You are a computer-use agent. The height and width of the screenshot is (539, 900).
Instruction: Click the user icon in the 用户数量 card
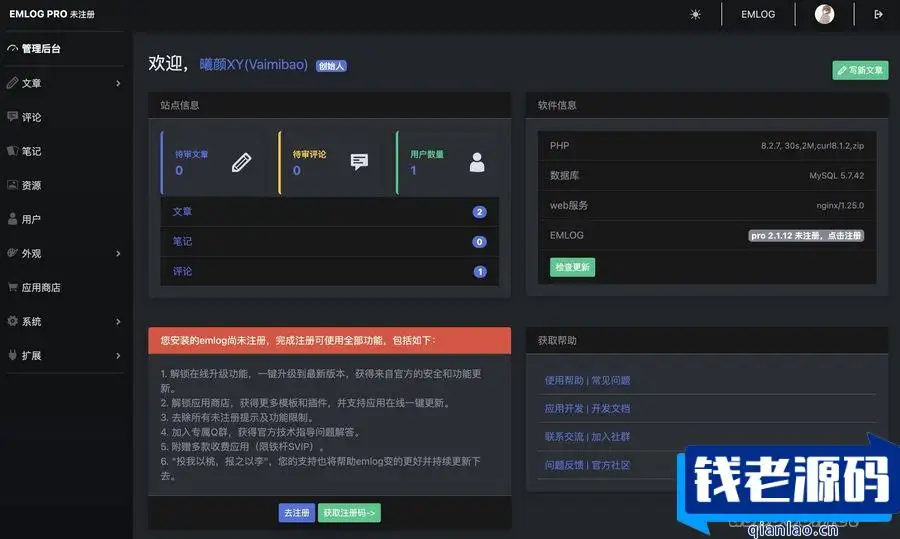(x=477, y=162)
